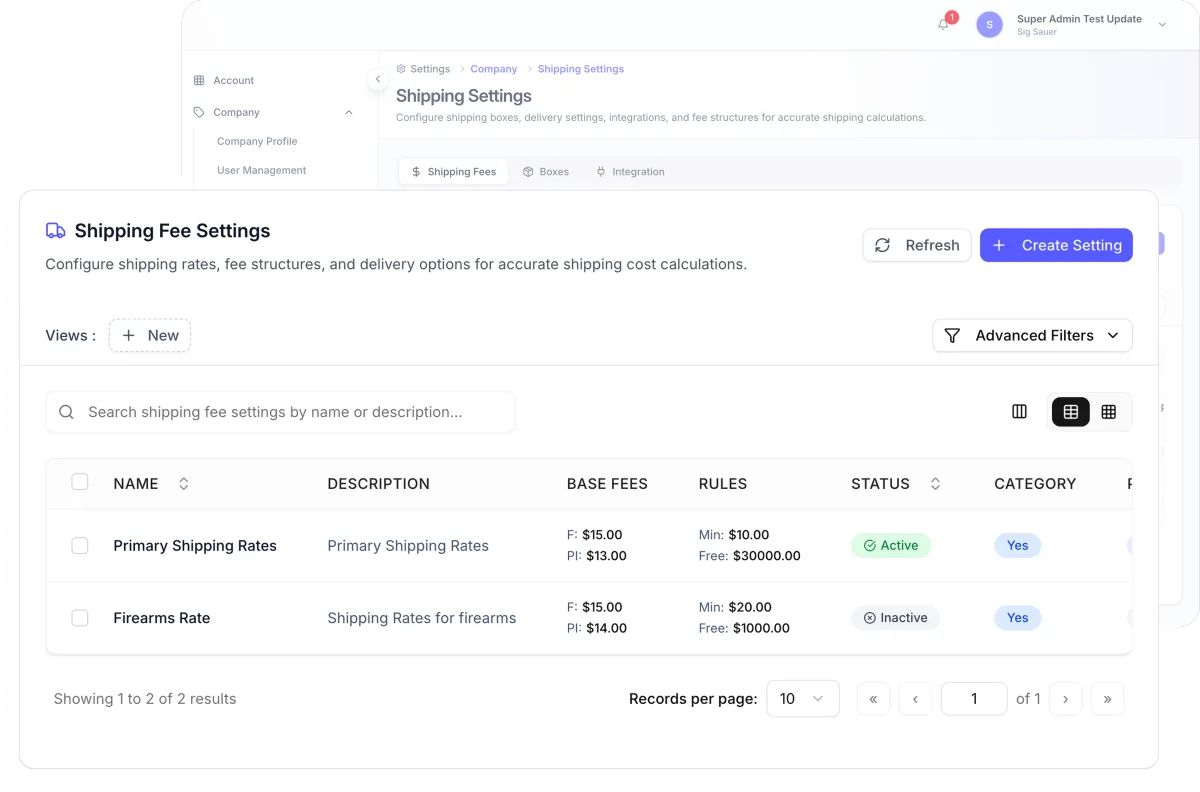Add a New view
This screenshot has height=792, width=1200.
[150, 336]
